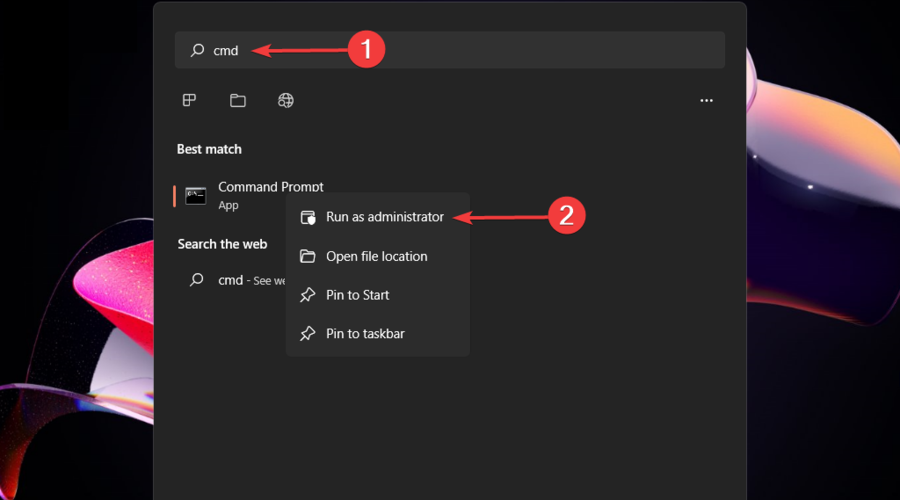Click the Command Prompt app icon
Viewport: 900px width, 500px height.
[196, 196]
